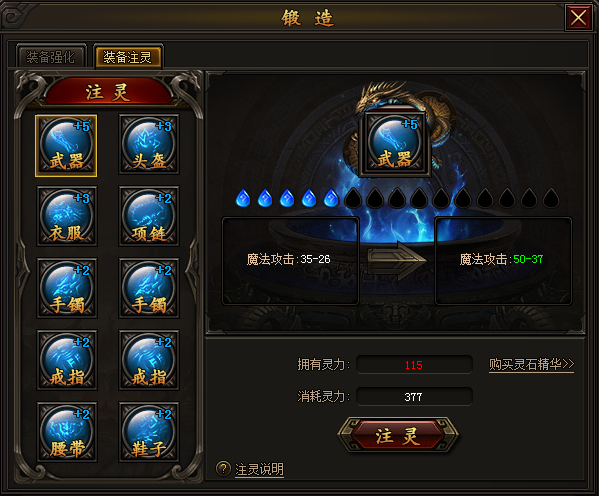Switch to the 装备强化 tab
This screenshot has height=496, width=599.
point(51,57)
